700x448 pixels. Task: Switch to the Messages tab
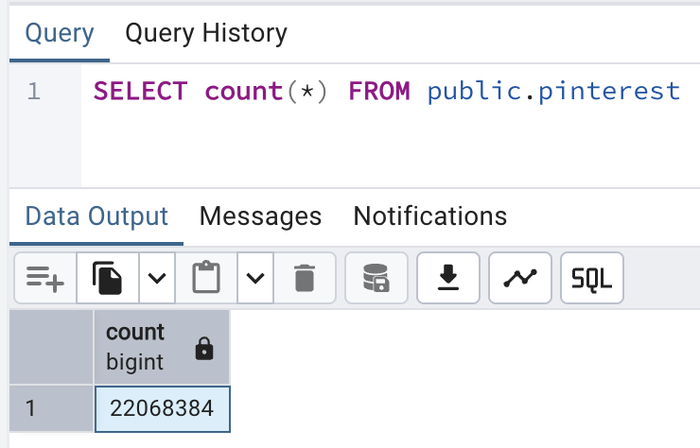[x=260, y=216]
